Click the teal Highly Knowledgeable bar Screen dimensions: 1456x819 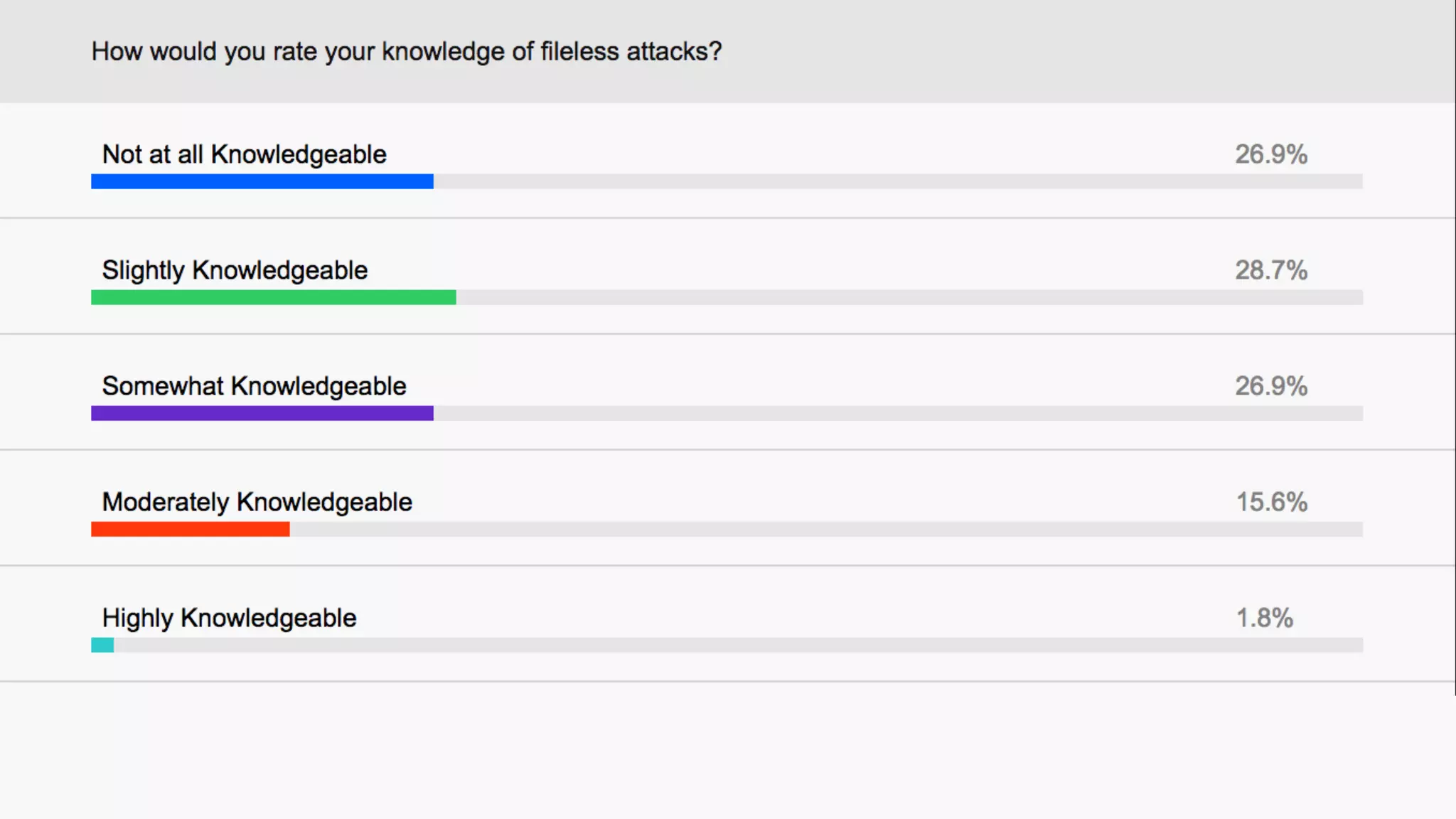click(x=102, y=645)
